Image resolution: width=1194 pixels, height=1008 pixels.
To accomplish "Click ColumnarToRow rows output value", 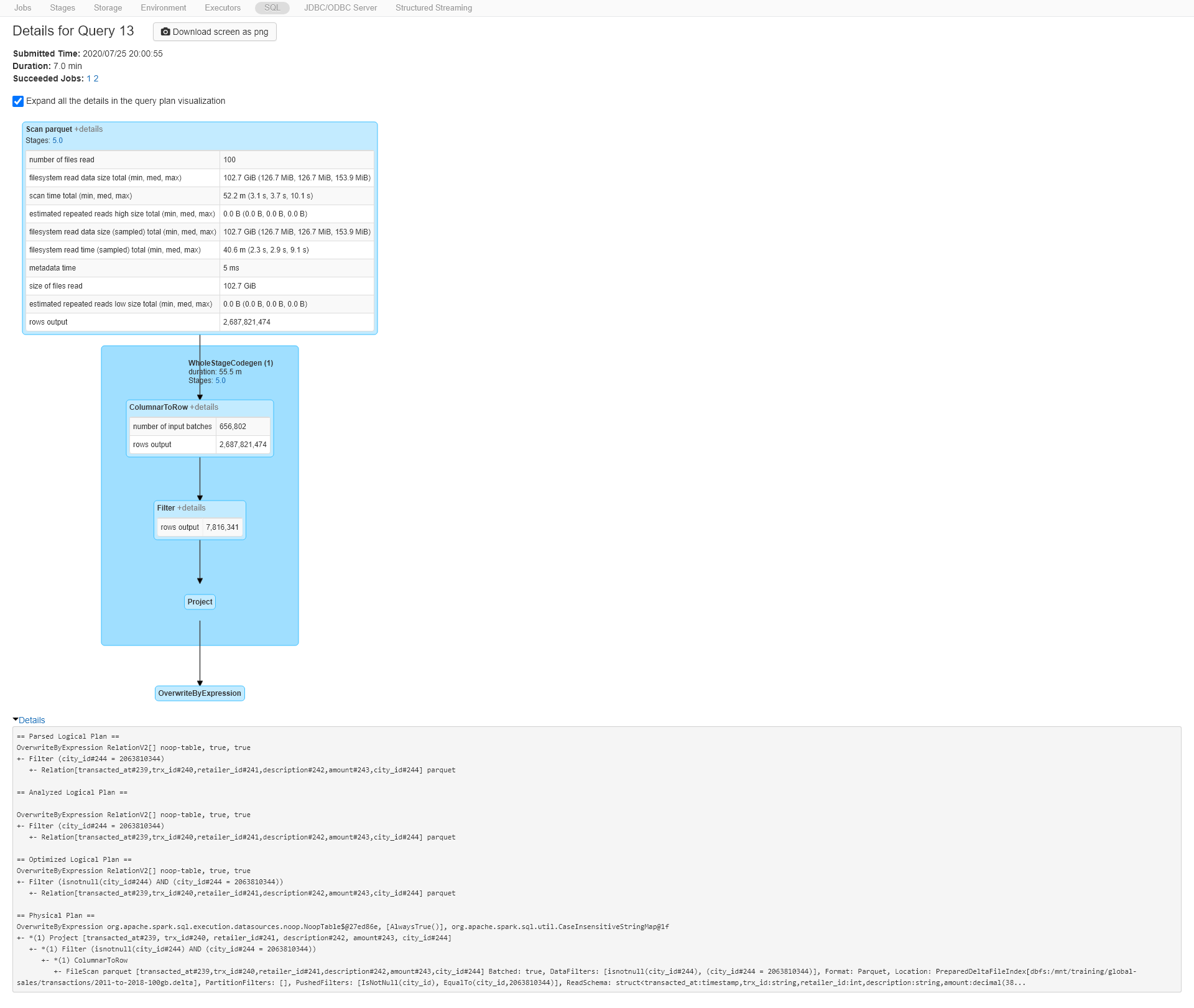I will tap(243, 445).
